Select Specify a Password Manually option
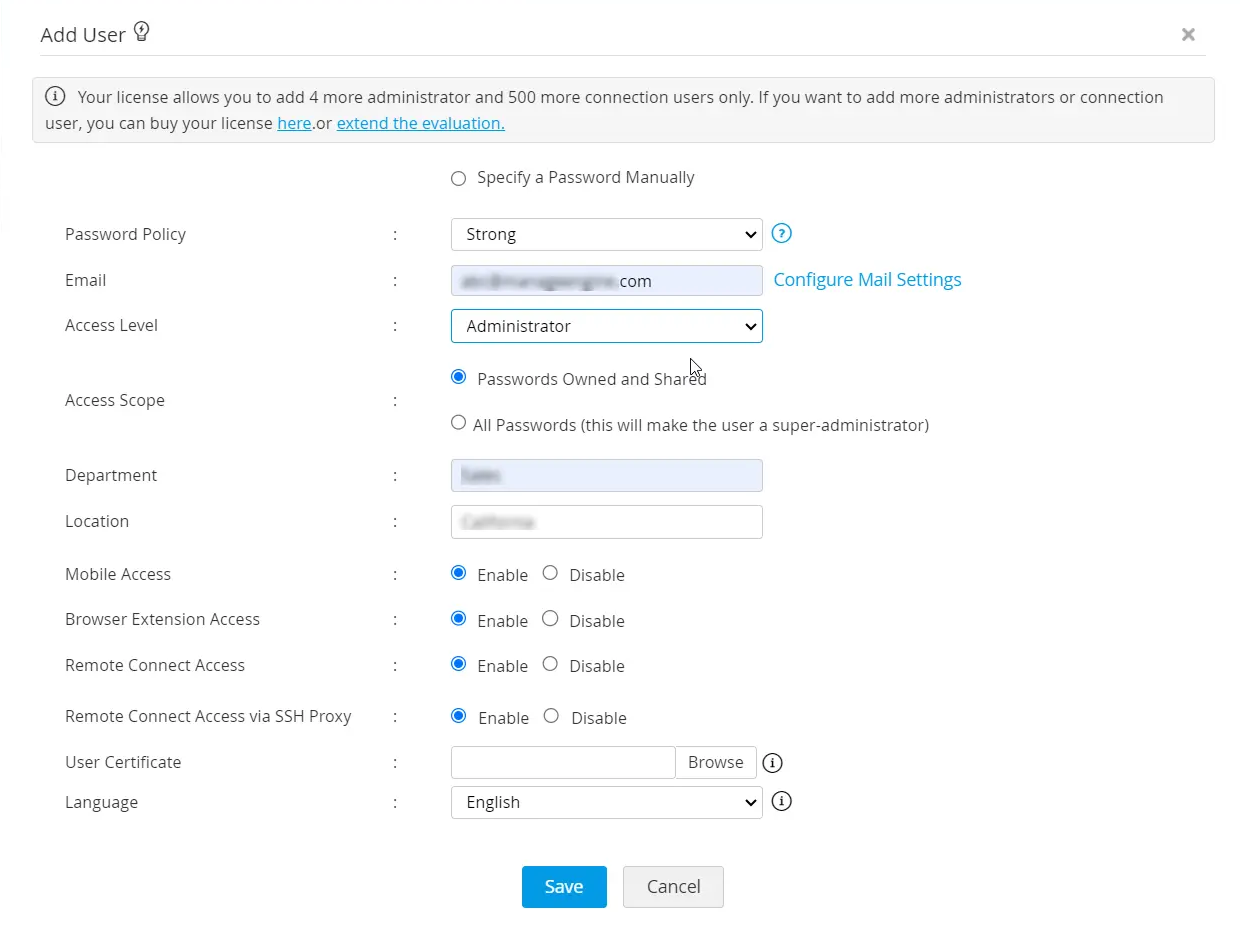 coord(458,178)
